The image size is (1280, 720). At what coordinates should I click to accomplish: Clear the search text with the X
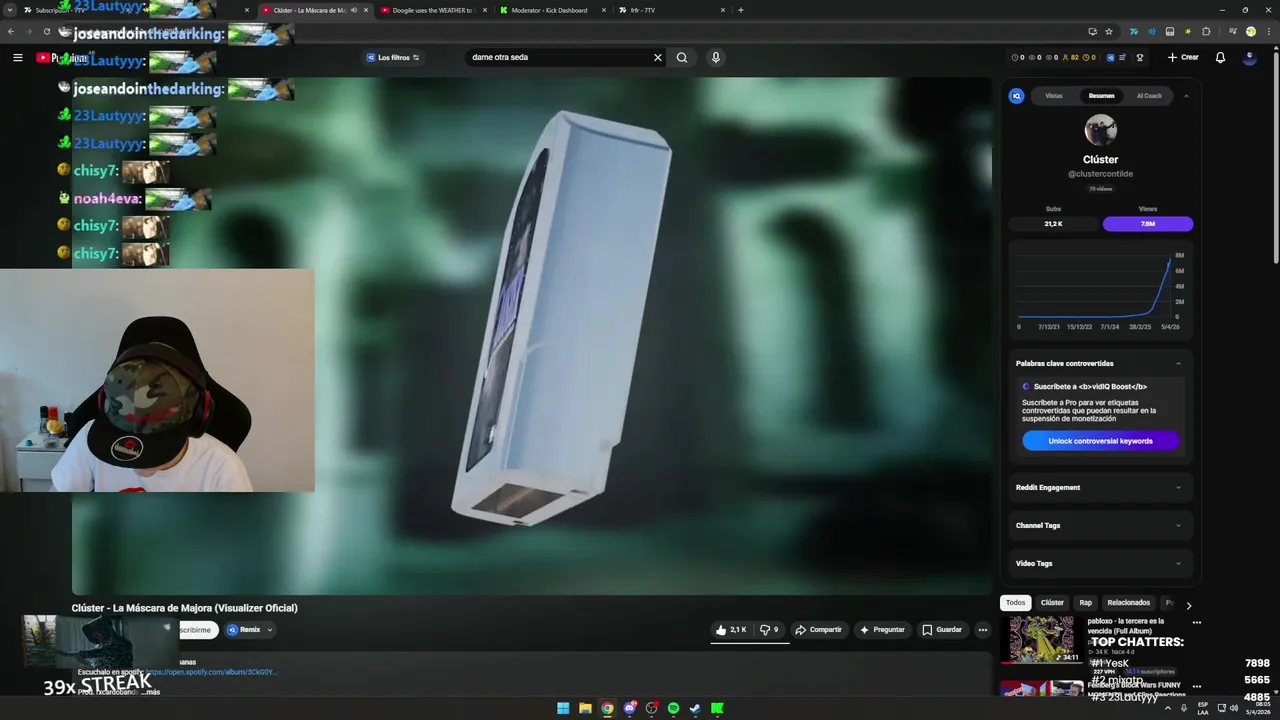[658, 58]
